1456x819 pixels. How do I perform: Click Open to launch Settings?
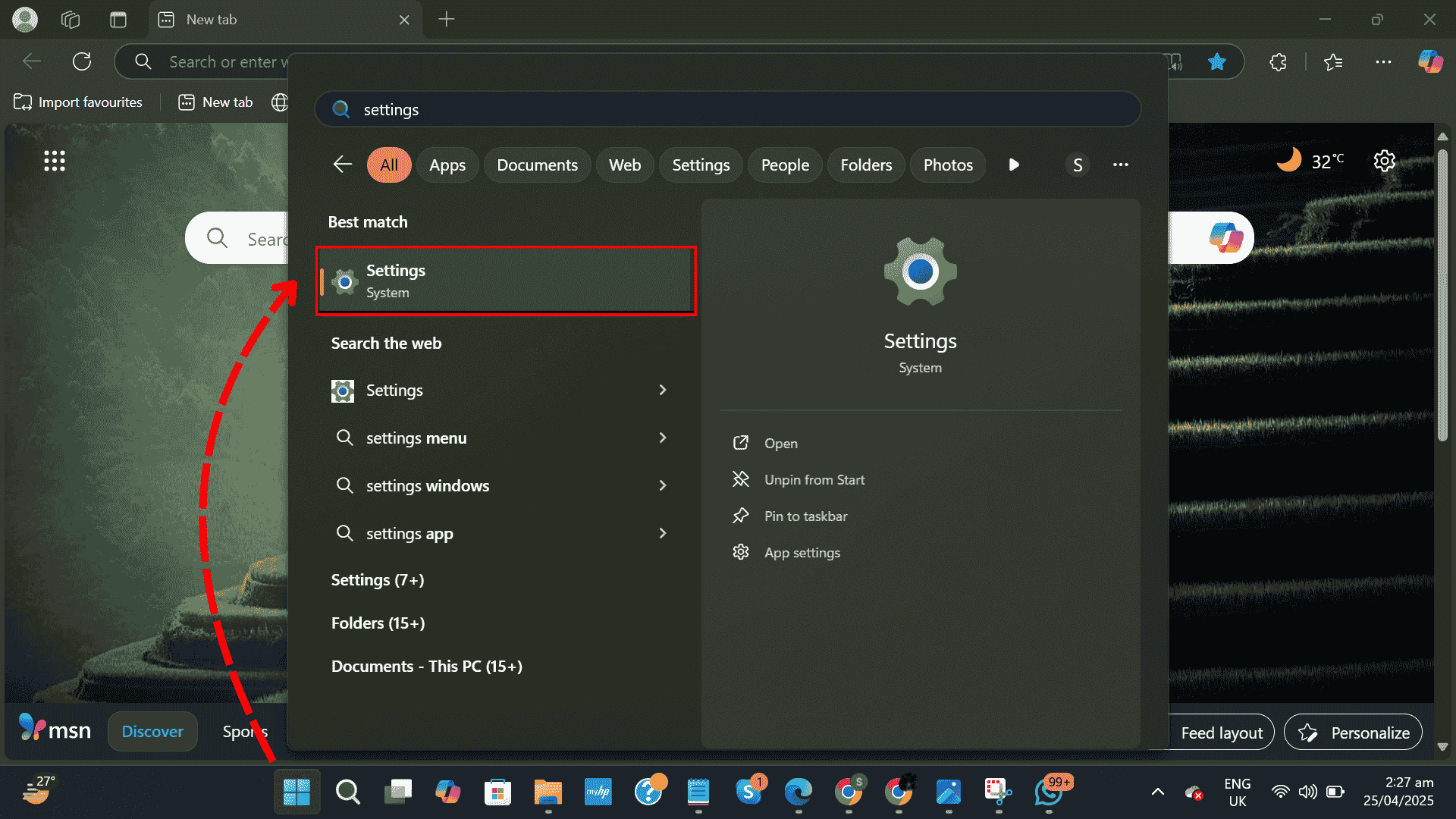(780, 443)
